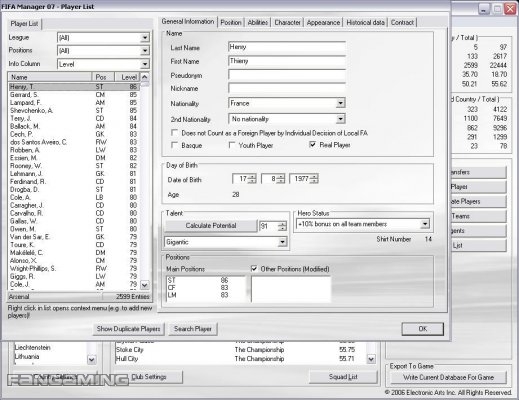Switch to the Character tab
The image size is (519, 400).
tap(287, 22)
